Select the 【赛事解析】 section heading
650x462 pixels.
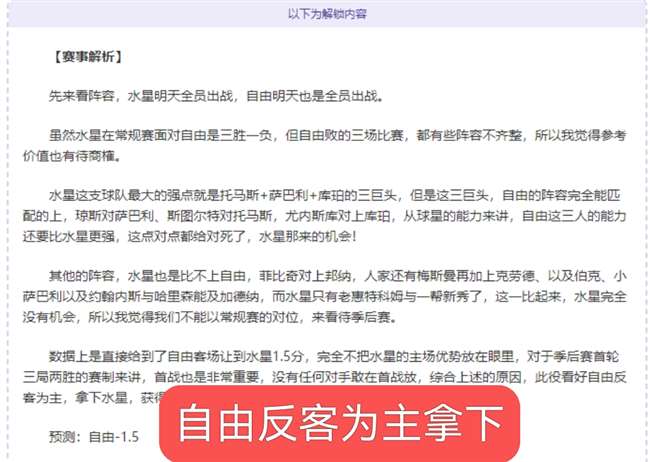(x=87, y=57)
